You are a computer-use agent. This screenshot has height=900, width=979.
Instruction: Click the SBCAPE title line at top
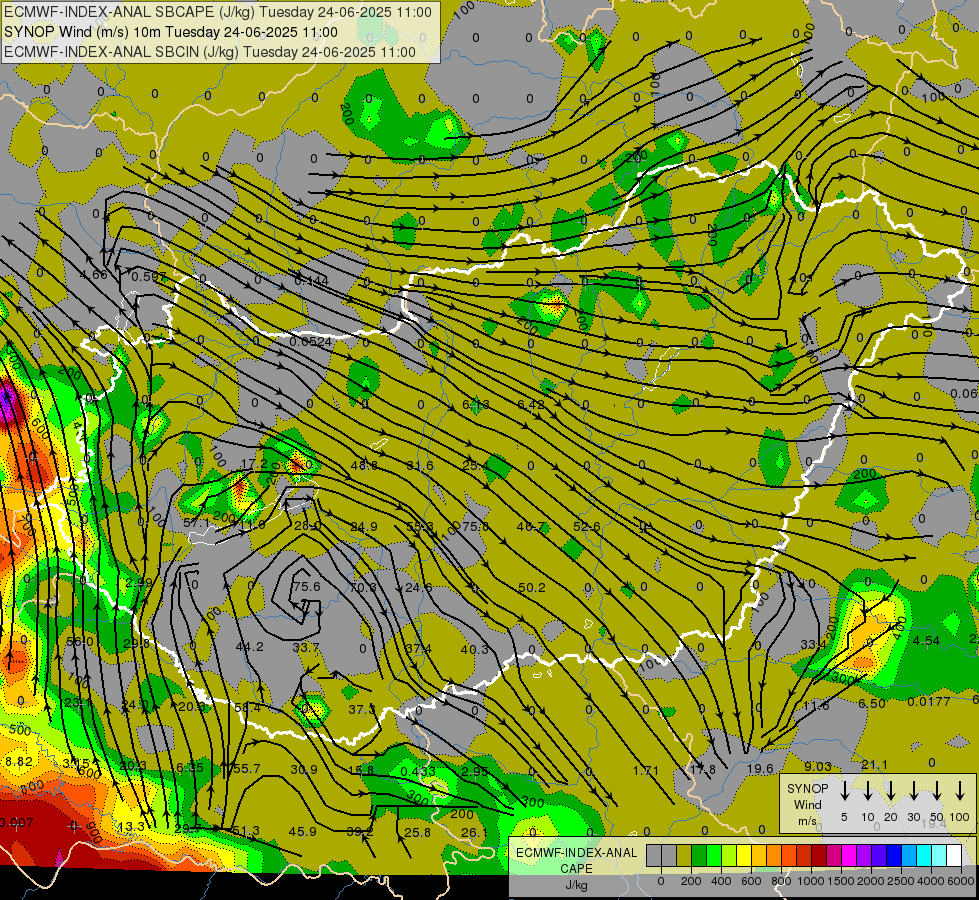click(218, 12)
